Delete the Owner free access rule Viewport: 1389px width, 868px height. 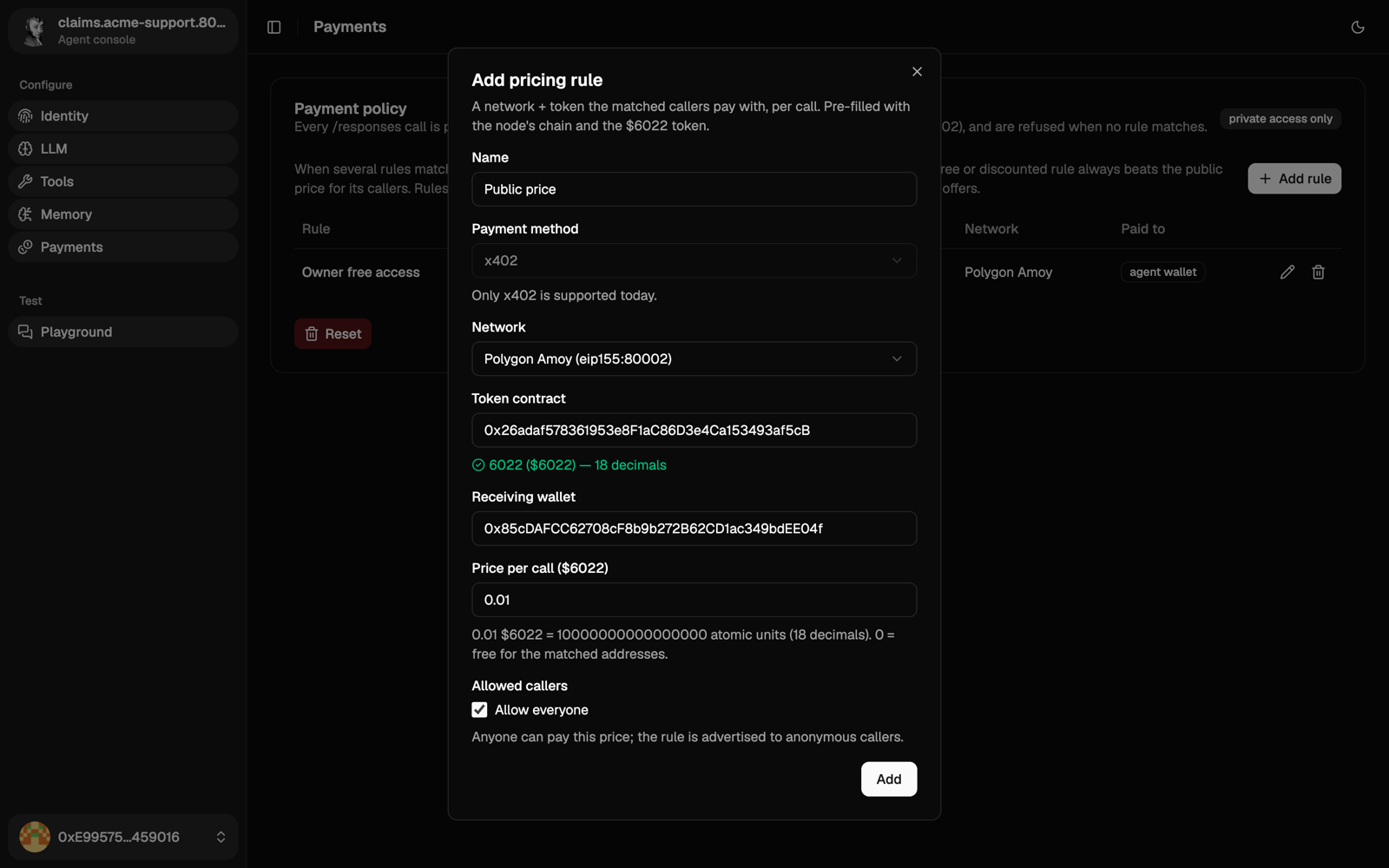click(x=1318, y=272)
